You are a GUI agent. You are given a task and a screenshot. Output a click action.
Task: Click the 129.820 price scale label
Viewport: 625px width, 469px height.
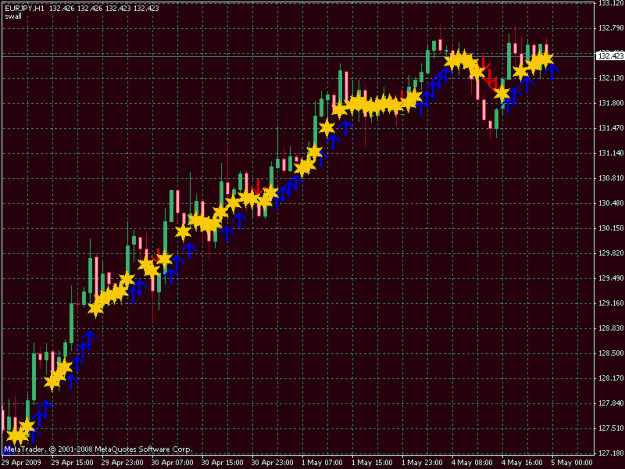[x=611, y=253]
